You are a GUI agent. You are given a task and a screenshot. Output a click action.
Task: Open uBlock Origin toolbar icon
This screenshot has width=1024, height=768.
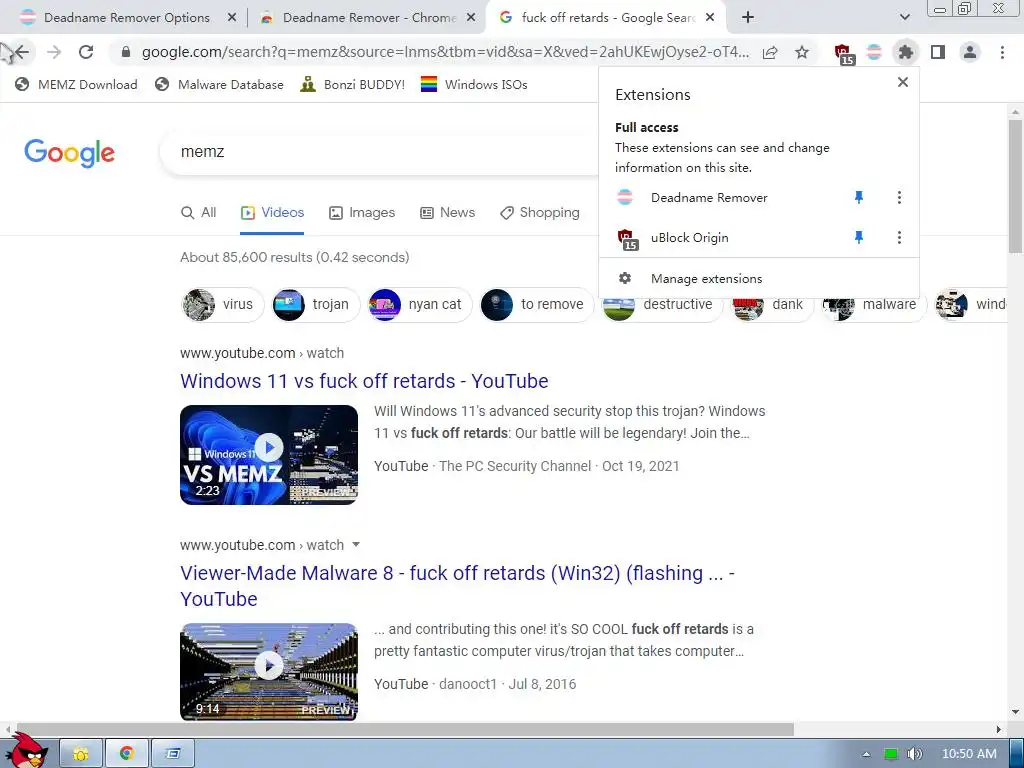(843, 53)
